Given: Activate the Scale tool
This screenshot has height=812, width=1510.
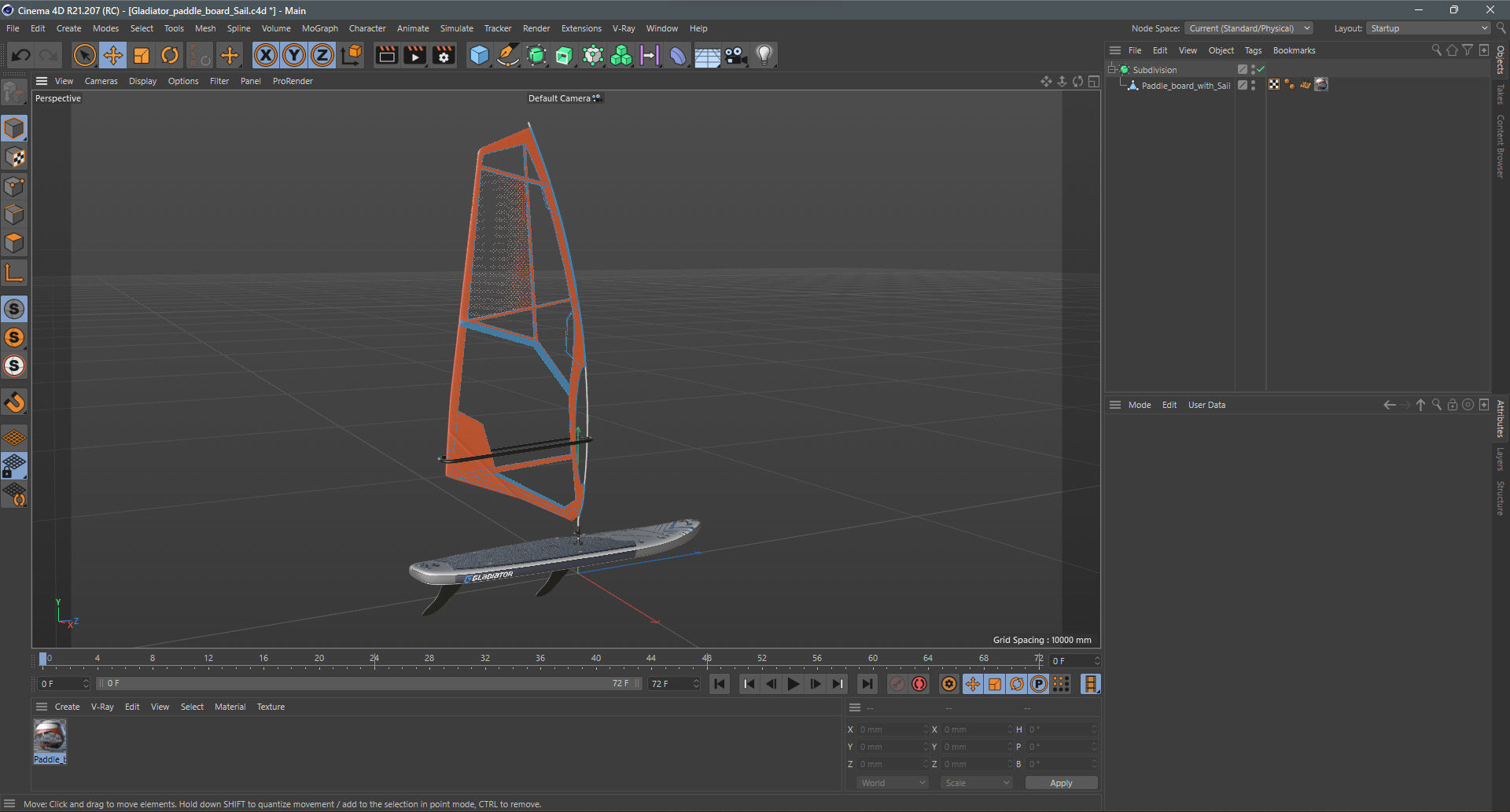Looking at the screenshot, I should (x=142, y=55).
